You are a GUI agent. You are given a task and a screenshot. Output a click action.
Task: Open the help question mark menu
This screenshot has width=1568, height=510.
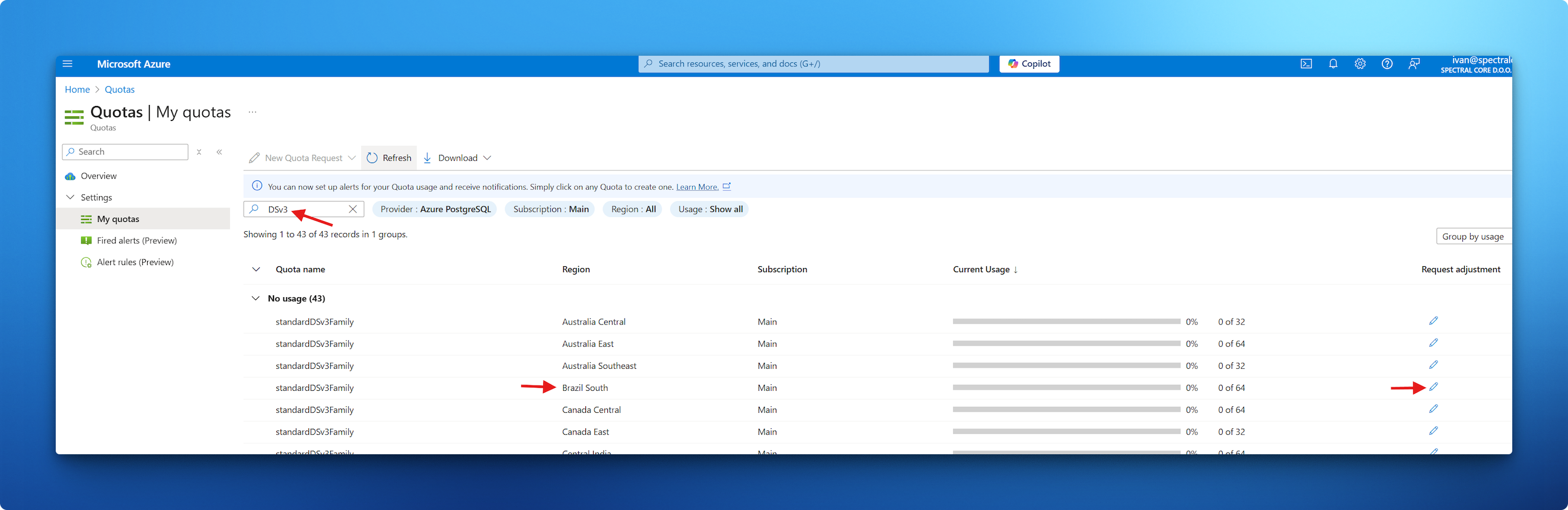pos(1387,64)
